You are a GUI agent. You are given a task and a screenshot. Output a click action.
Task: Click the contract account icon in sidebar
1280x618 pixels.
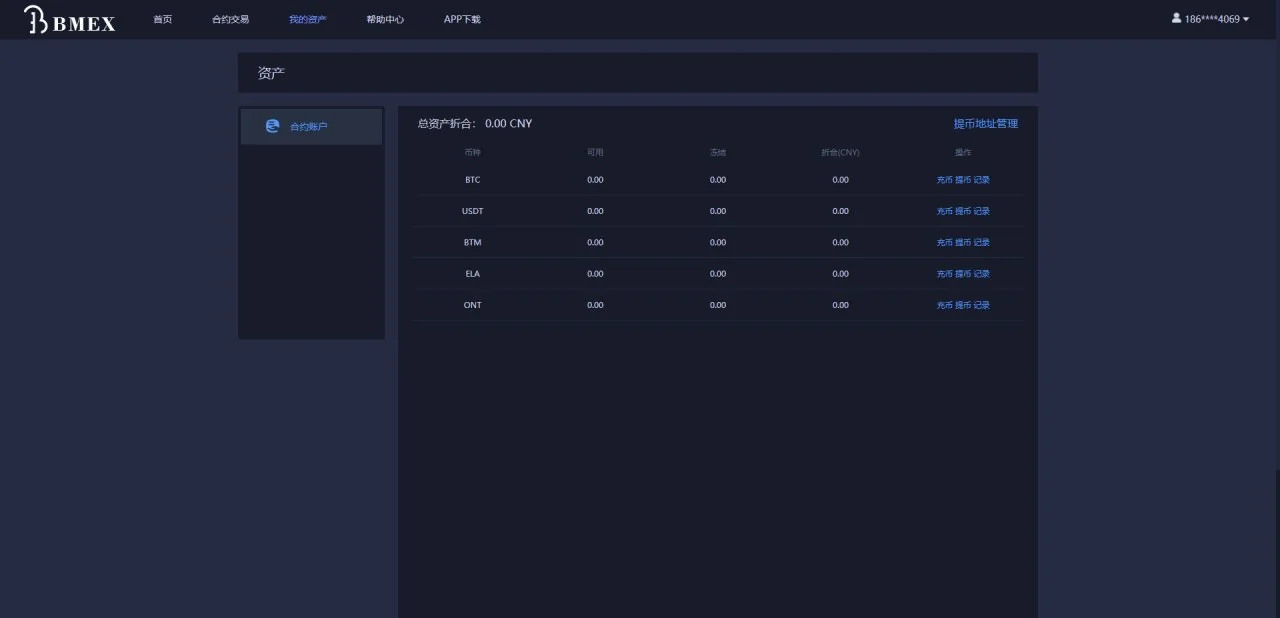tap(272, 126)
